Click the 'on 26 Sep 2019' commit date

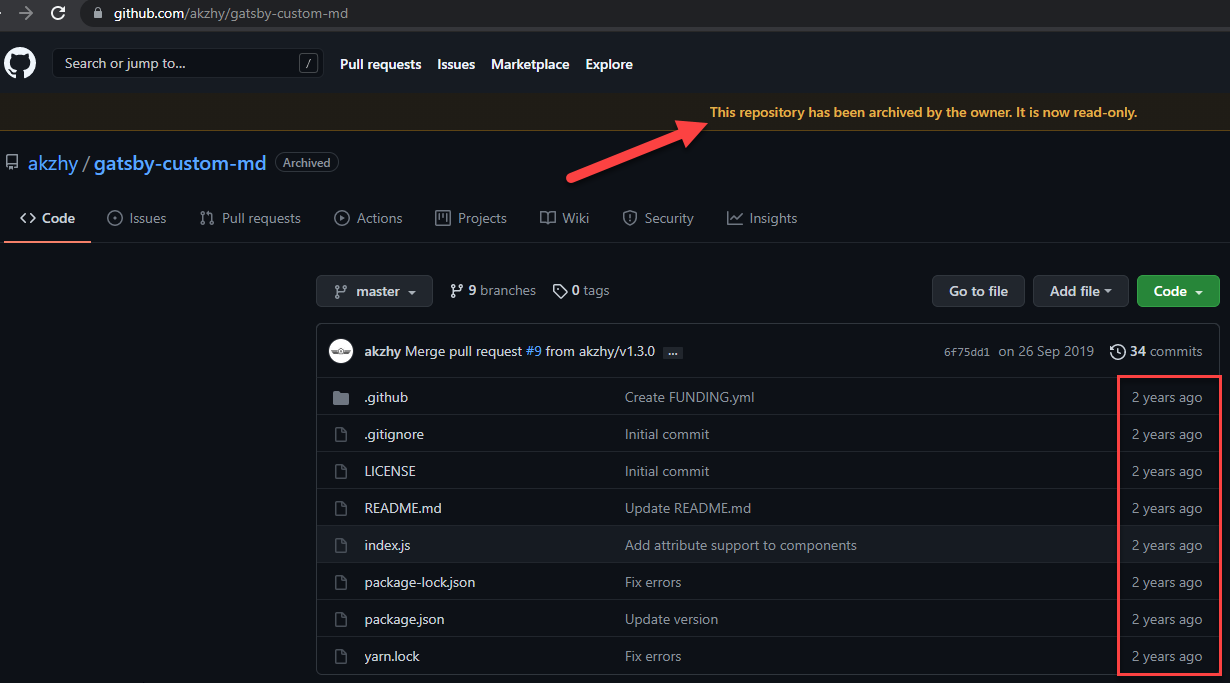pyautogui.click(x=1046, y=351)
